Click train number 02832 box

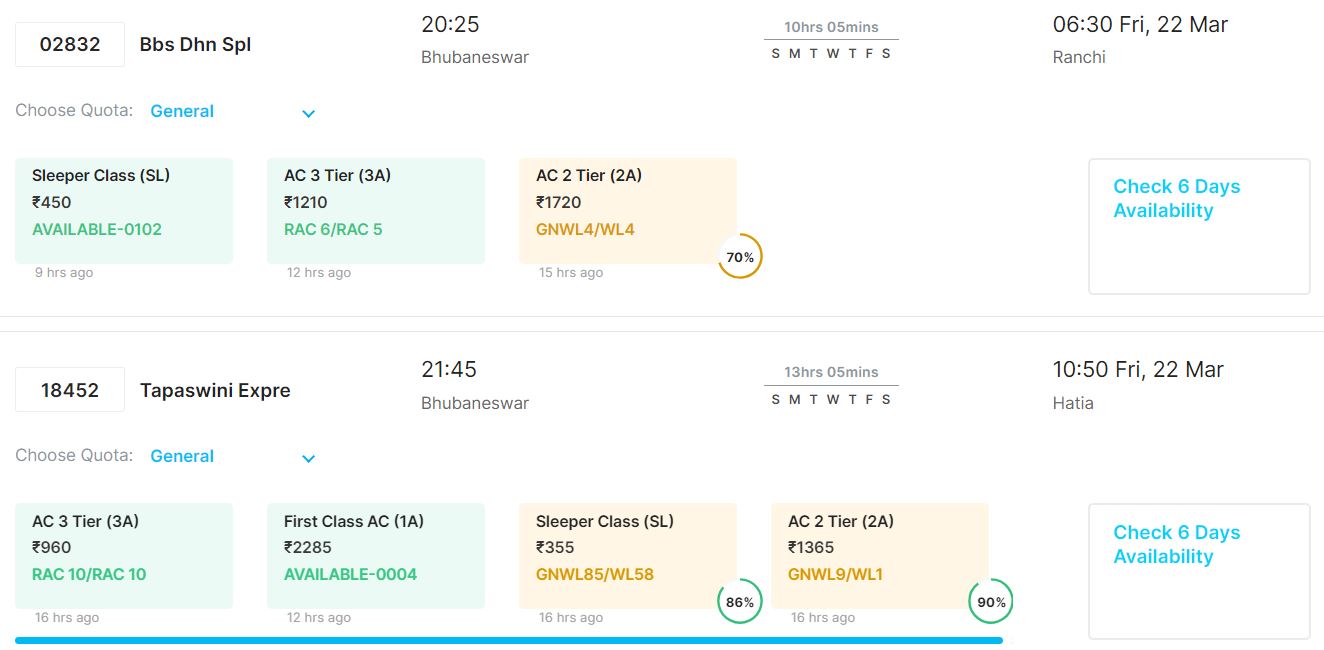tap(70, 45)
